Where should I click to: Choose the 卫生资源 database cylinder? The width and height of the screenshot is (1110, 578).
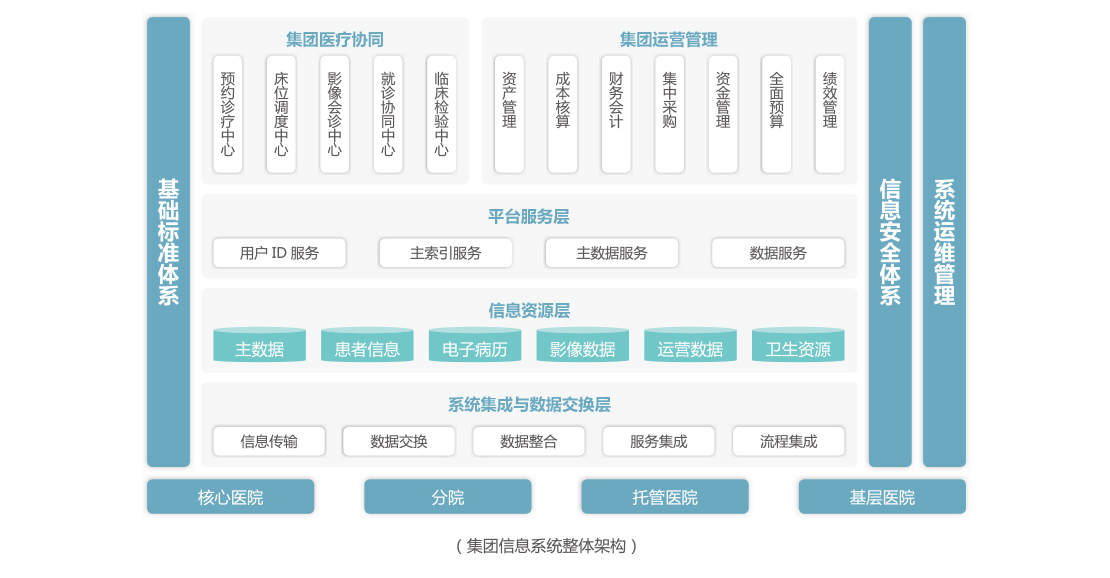(x=798, y=345)
